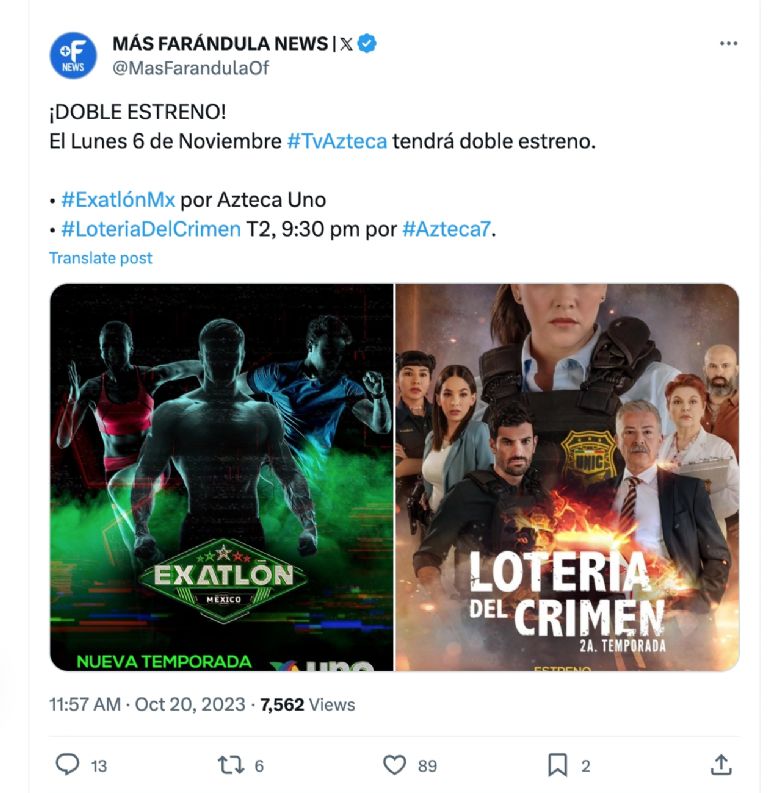Click Translate post link

click(101, 258)
